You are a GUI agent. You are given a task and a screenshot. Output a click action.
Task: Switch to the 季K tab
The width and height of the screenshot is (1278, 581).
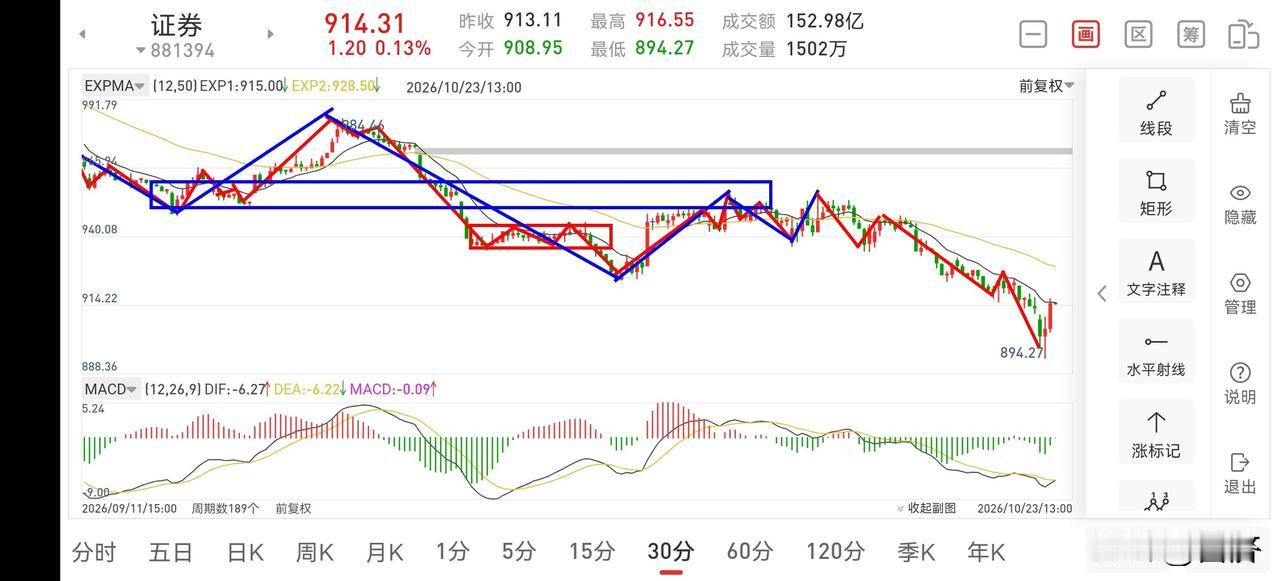[x=916, y=551]
